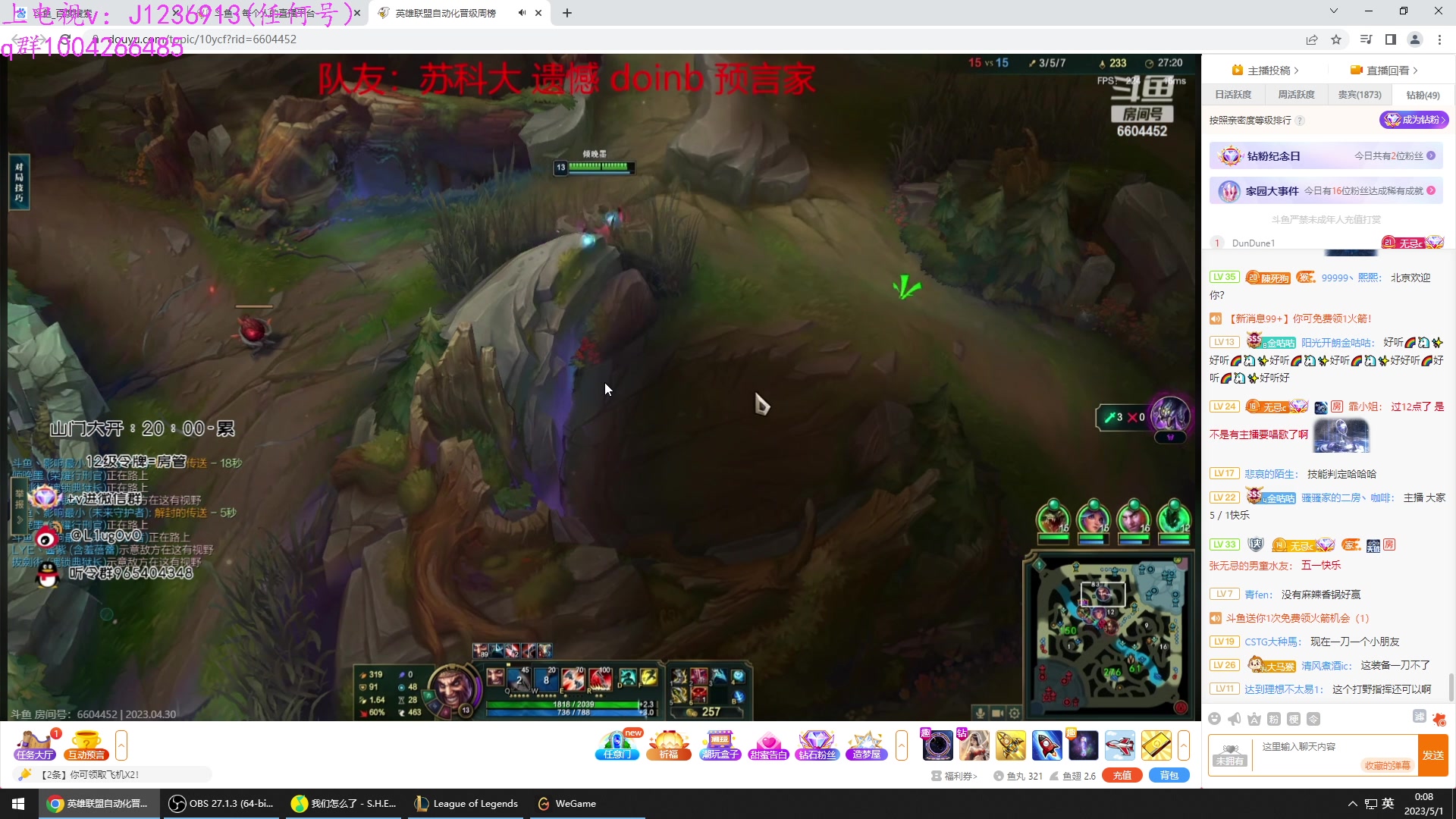Toggle the input language 英 indicator
Image resolution: width=1456 pixels, height=819 pixels.
coord(1389,804)
